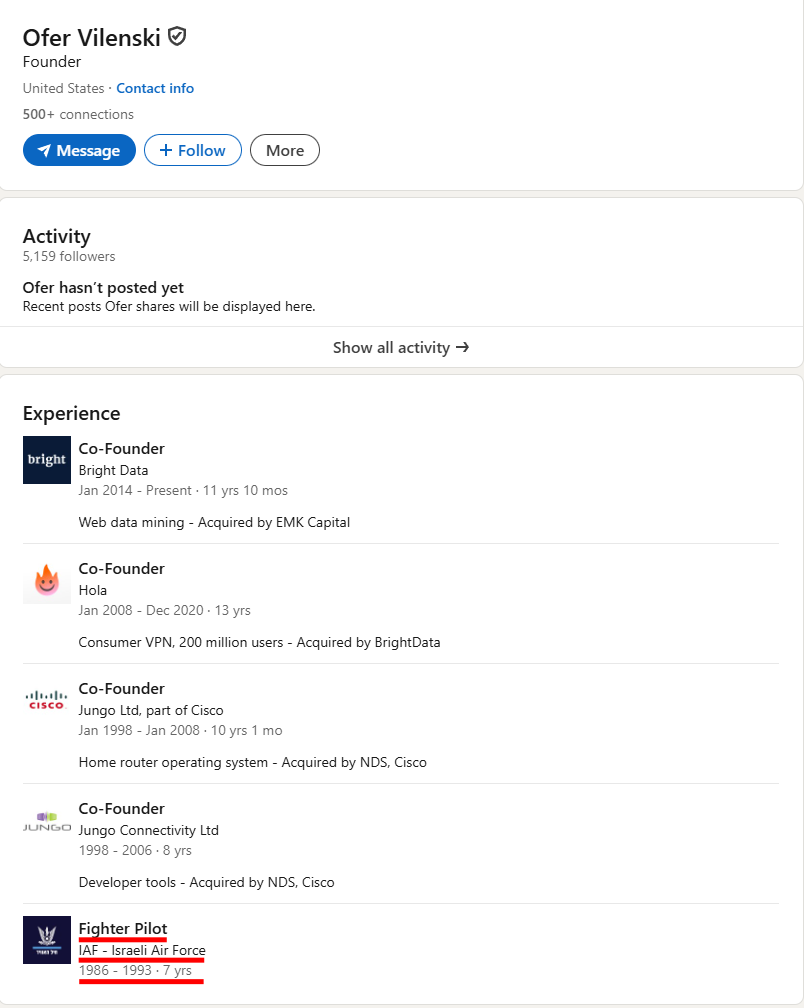Select the Hola company name
Viewport: 804px width, 1008px height.
(x=93, y=590)
